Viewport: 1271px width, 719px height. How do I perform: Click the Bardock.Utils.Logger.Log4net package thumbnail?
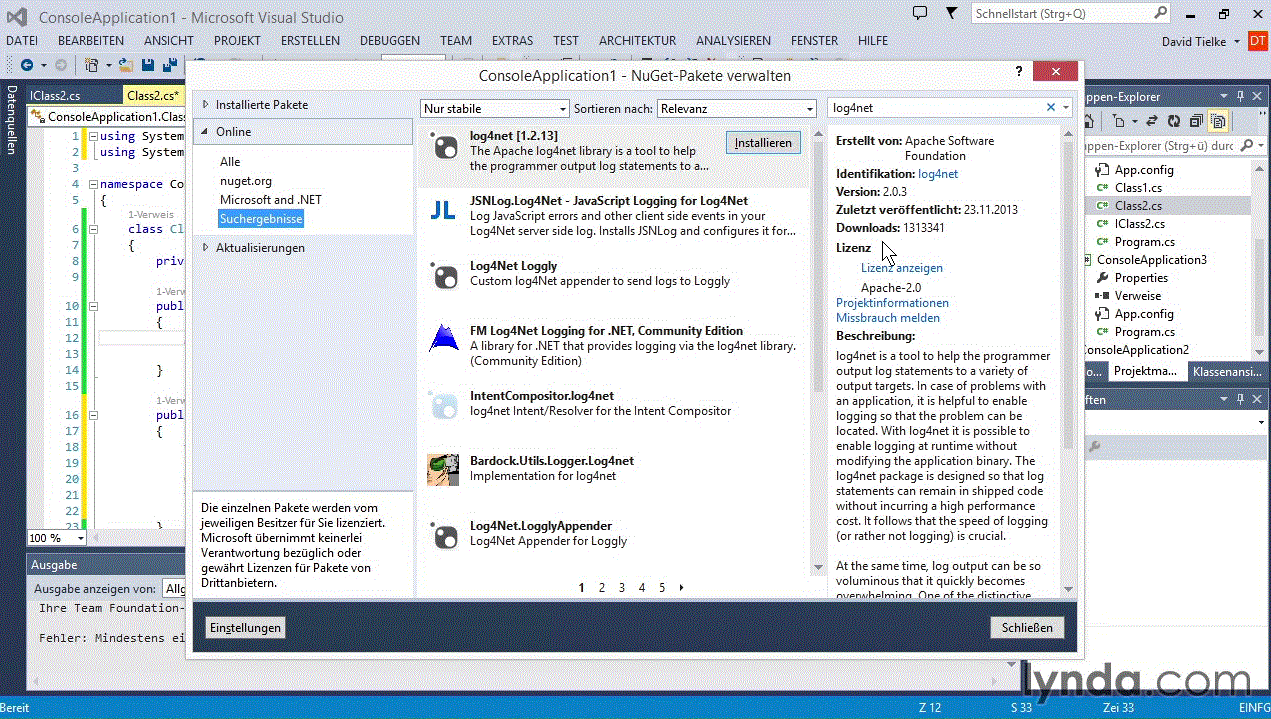443,469
